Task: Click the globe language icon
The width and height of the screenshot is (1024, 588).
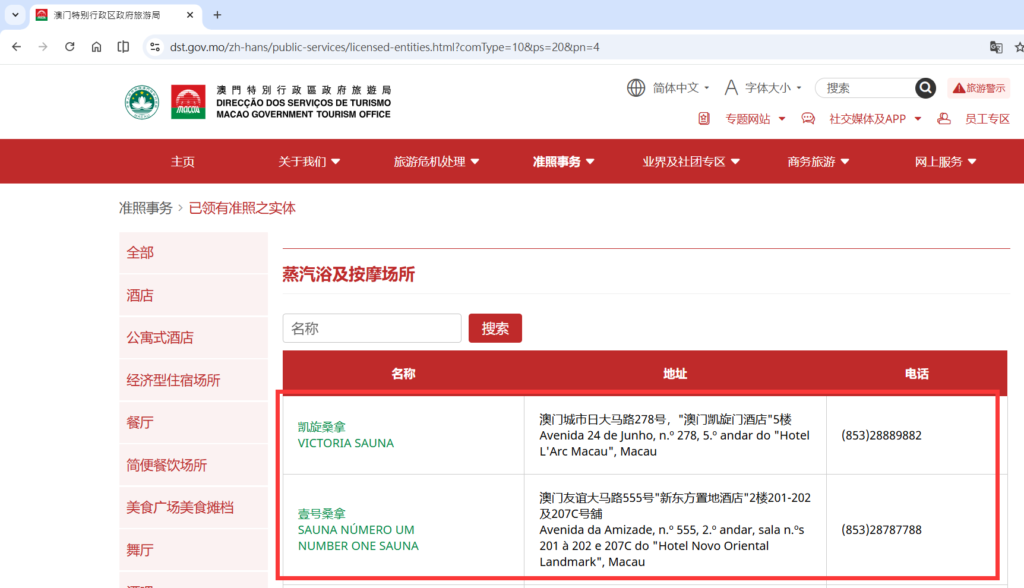Action: 636,87
